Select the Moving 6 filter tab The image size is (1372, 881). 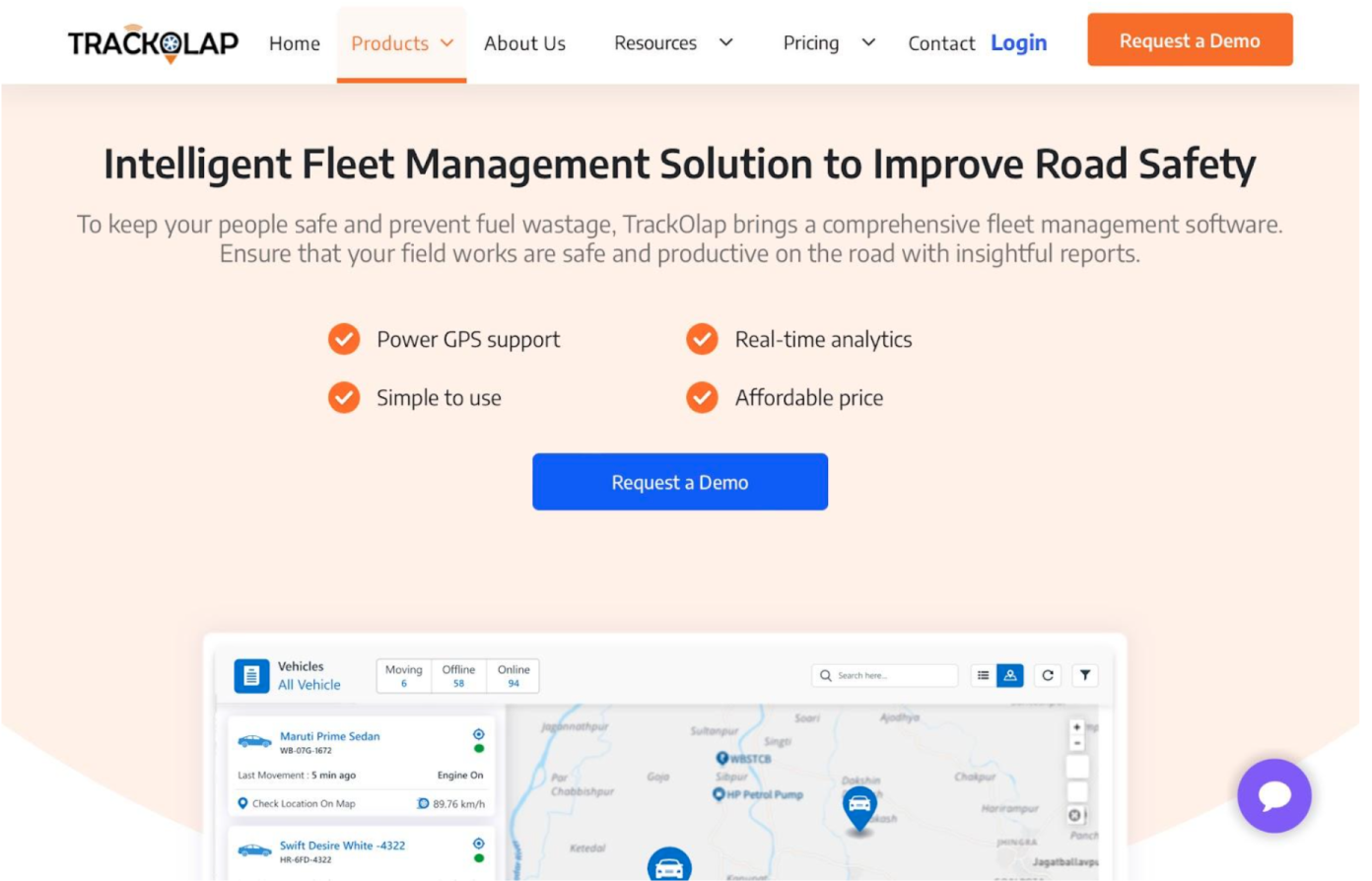(x=404, y=676)
